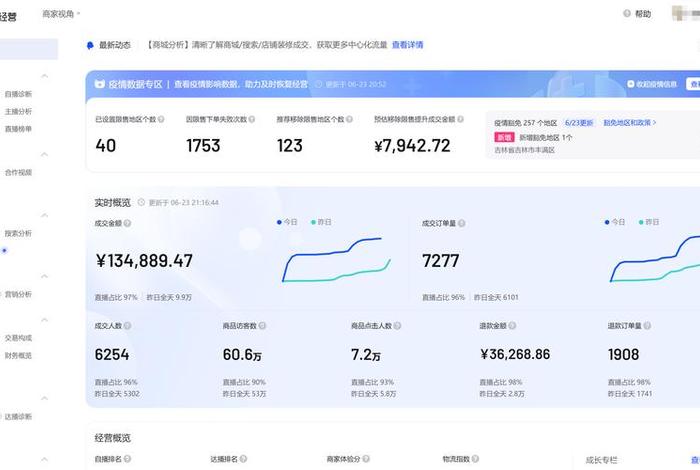Click the 帮助 text link
Screen dimensions: 700x470
pos(643,14)
